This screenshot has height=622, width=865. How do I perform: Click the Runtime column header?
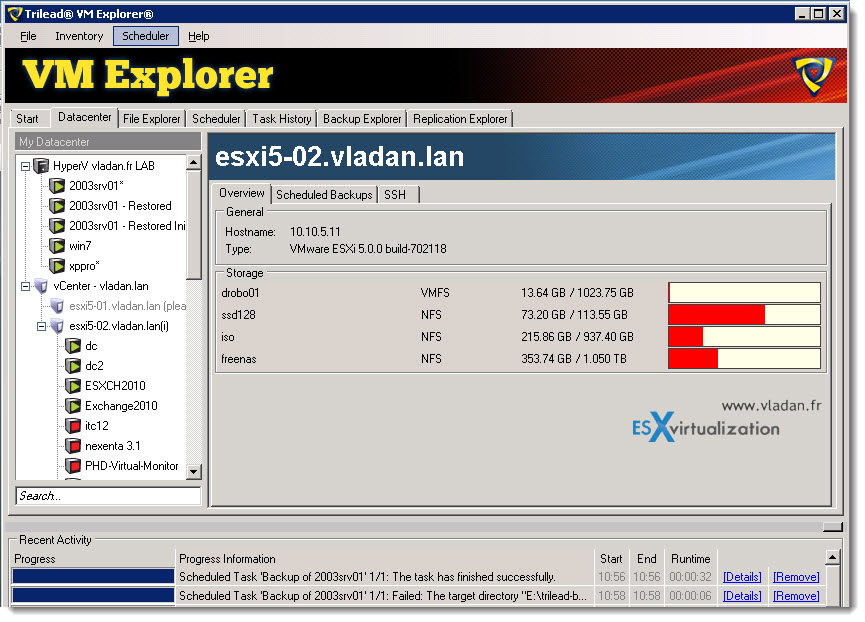[690, 559]
